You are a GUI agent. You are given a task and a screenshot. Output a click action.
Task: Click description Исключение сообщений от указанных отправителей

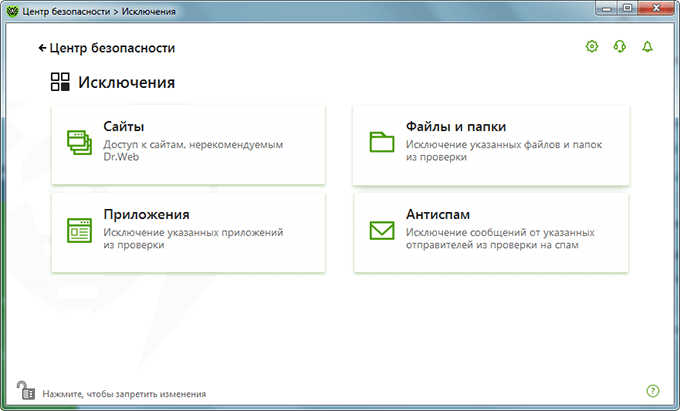500,238
